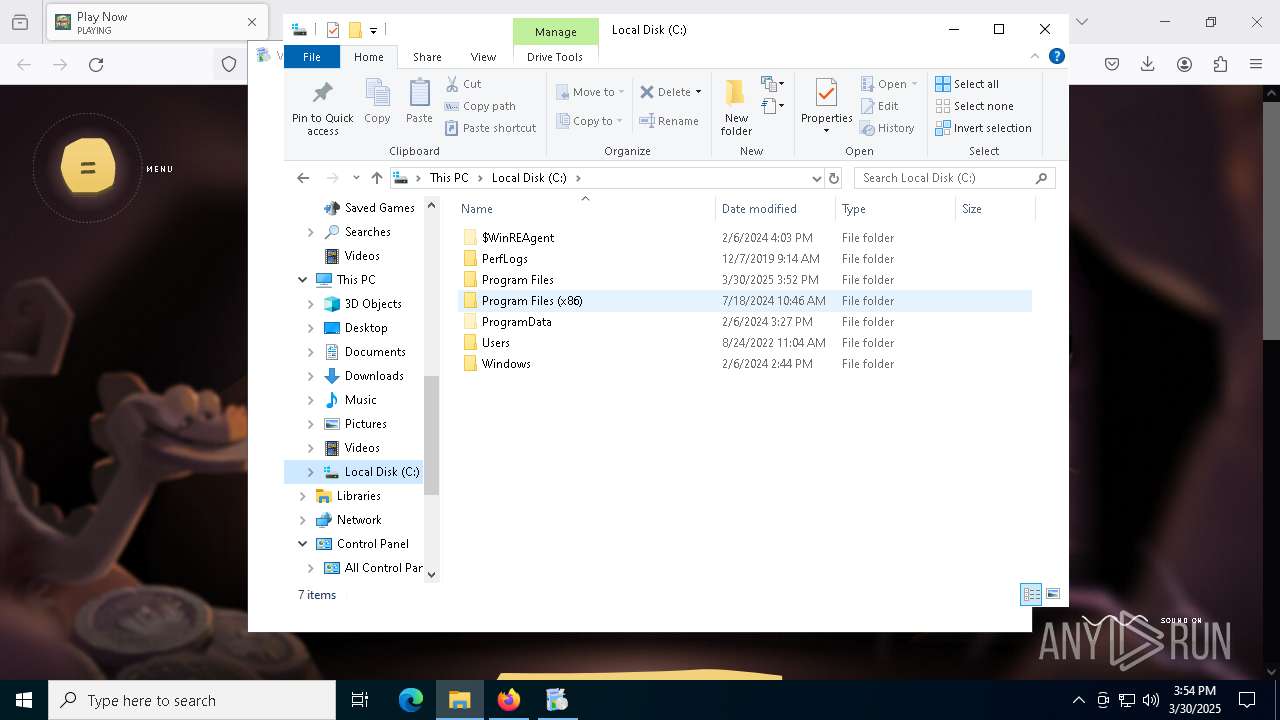Collapse This PC tree node
The height and width of the screenshot is (720, 1280).
302,280
